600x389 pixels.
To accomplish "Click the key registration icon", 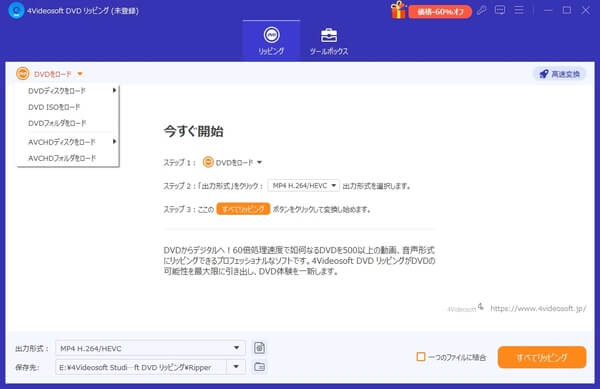I will tap(482, 10).
